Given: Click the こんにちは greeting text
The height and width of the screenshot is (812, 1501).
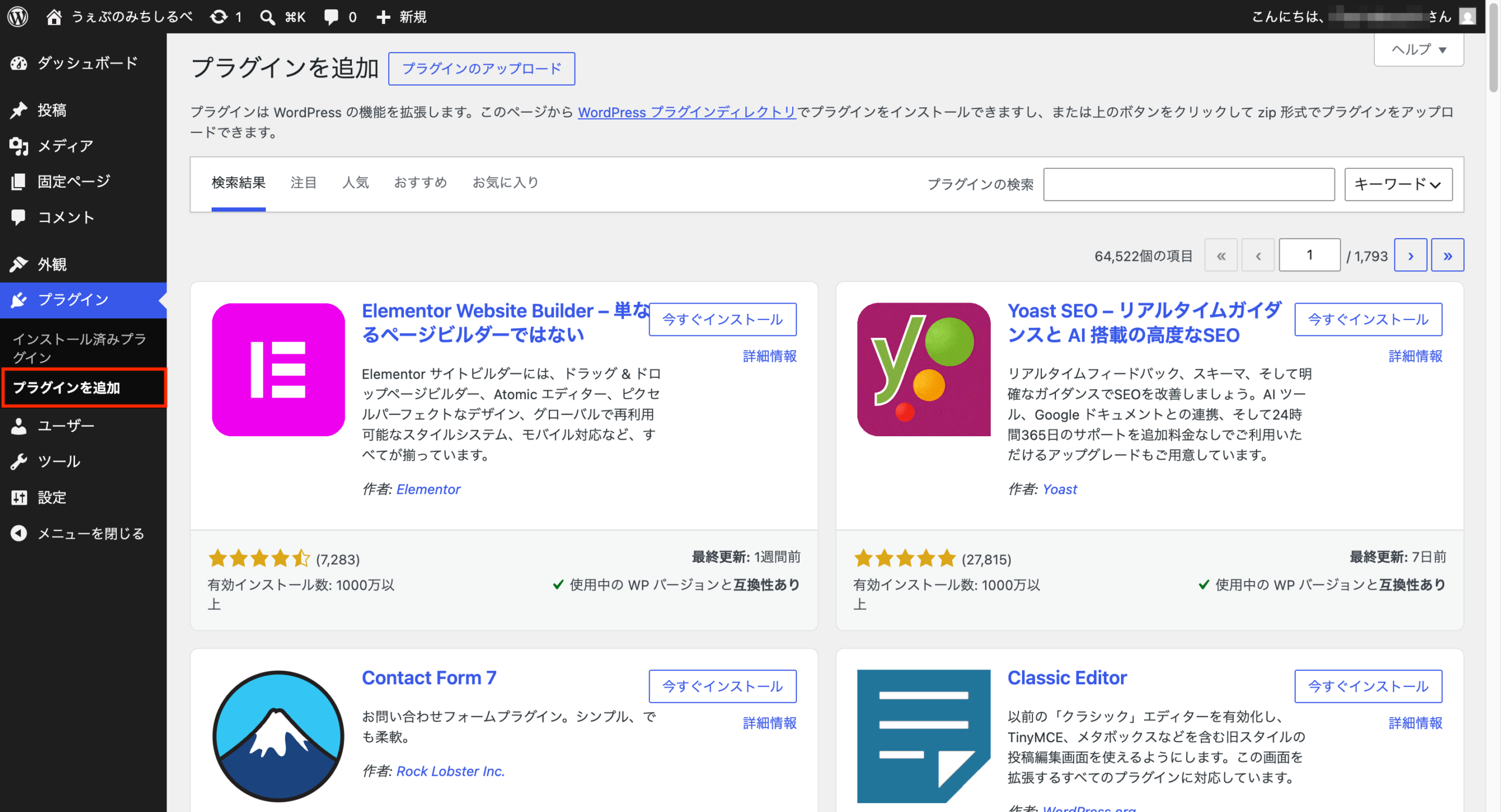Looking at the screenshot, I should coord(1288,17).
